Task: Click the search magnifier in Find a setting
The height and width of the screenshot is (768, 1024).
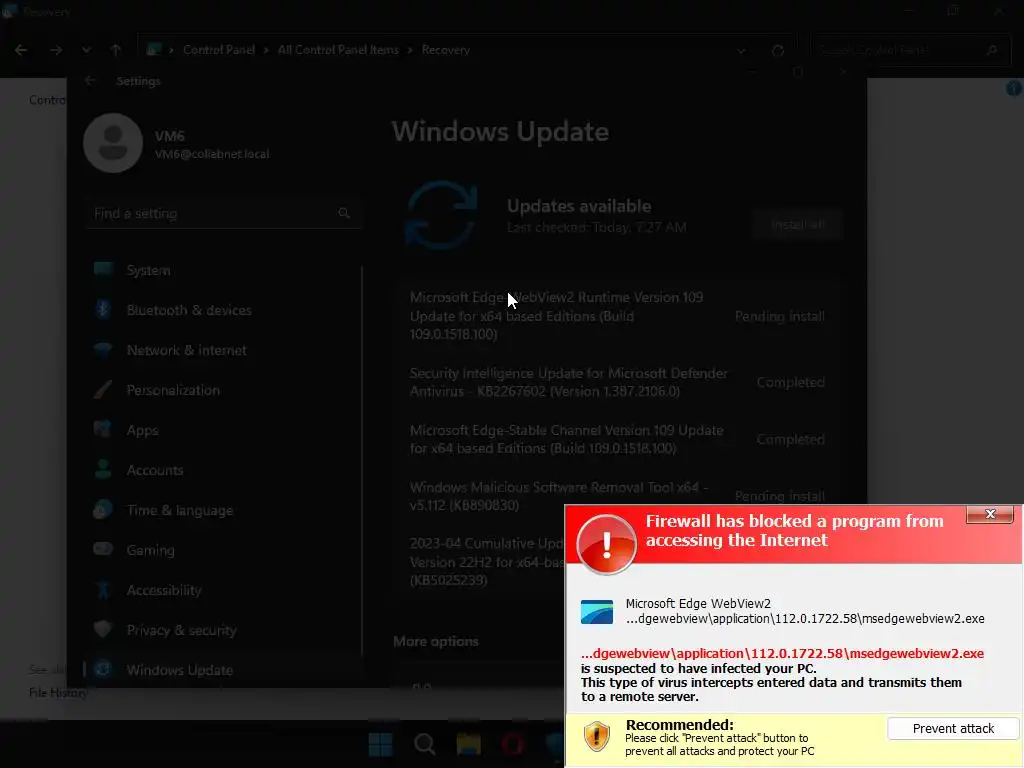Action: (x=344, y=213)
